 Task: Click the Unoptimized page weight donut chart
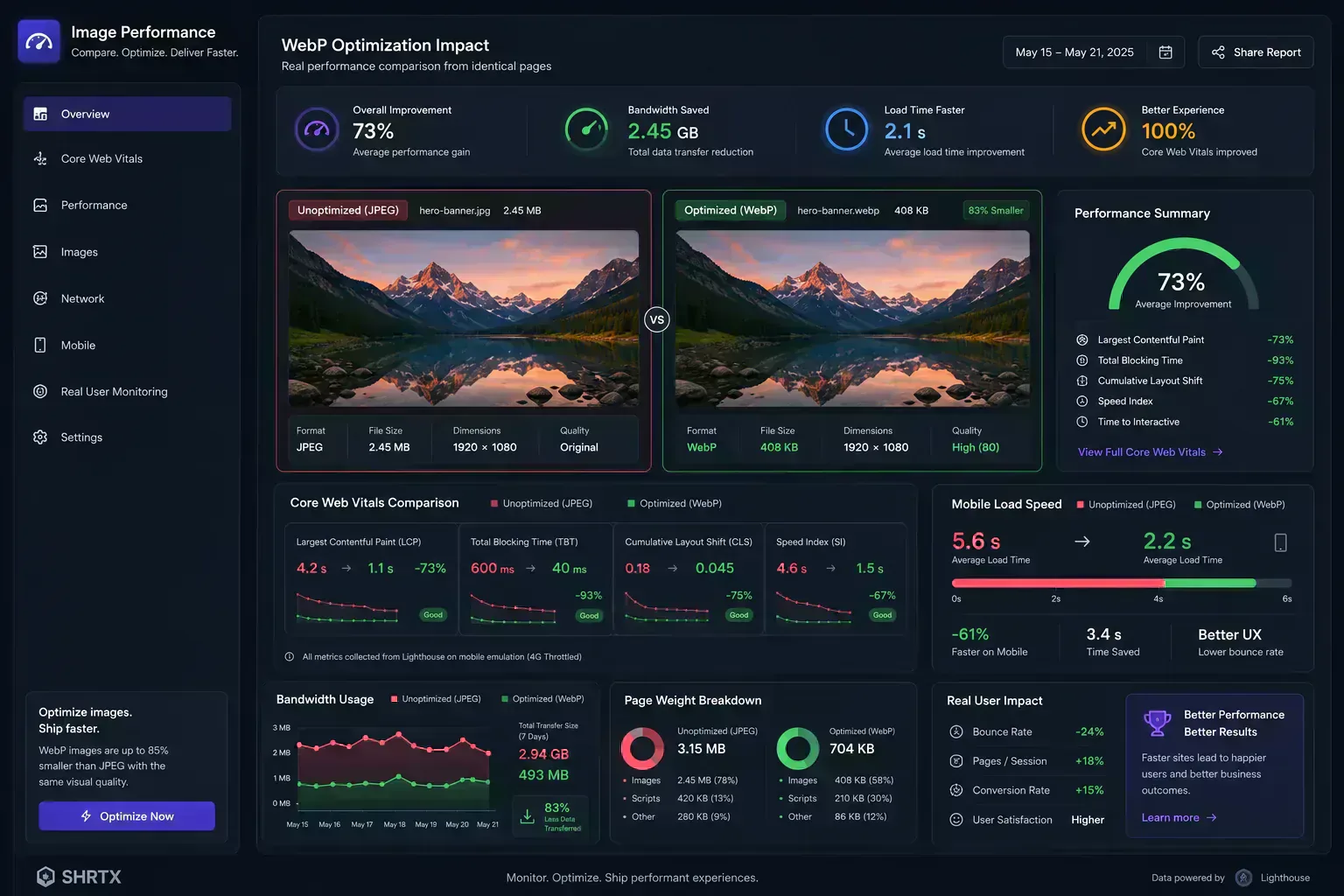pyautogui.click(x=642, y=748)
